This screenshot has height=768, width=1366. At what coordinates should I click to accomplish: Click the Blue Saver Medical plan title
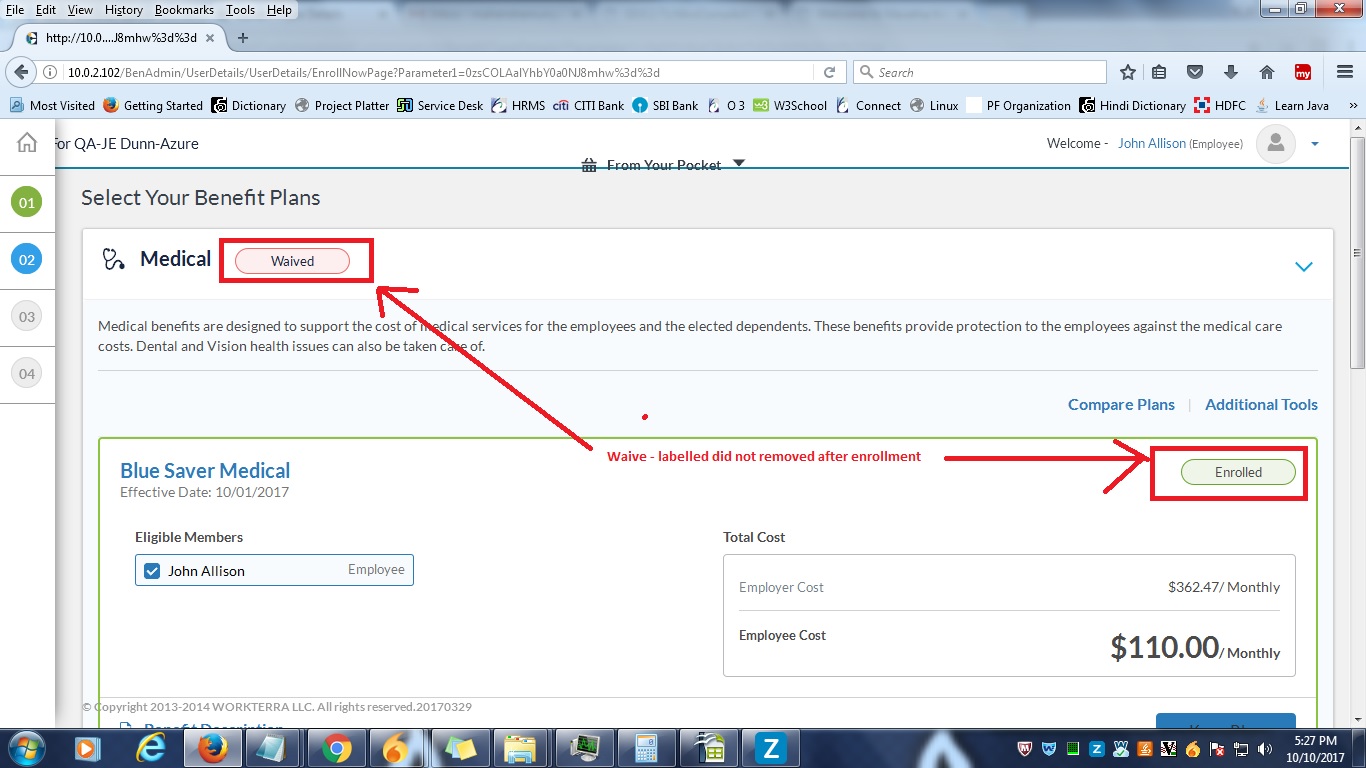point(205,470)
